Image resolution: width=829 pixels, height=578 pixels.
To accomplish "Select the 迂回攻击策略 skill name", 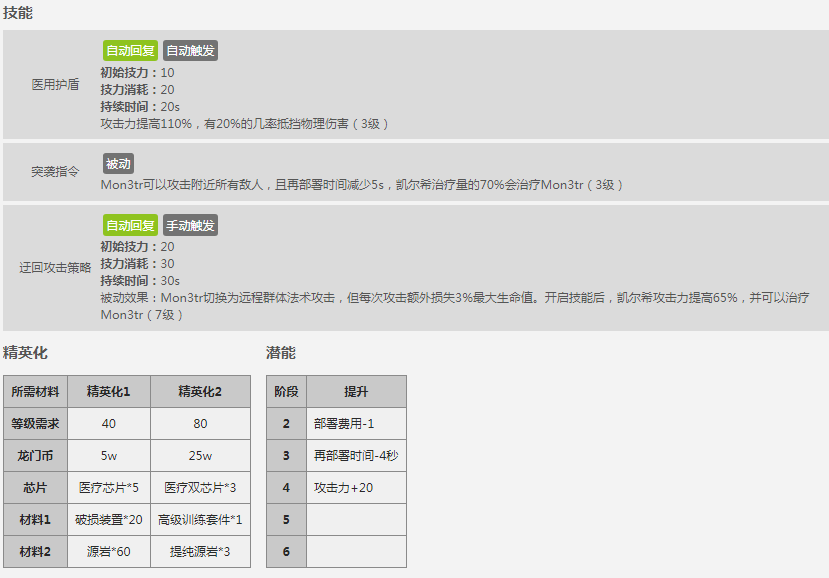I will [56, 268].
